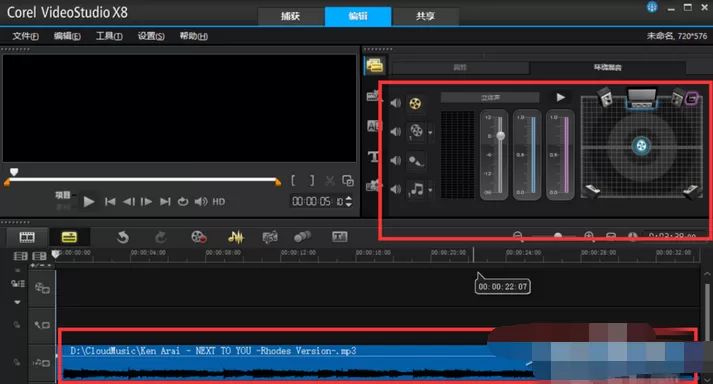Image resolution: width=713 pixels, height=384 pixels.
Task: Toggle HD preview
Action: 219,202
